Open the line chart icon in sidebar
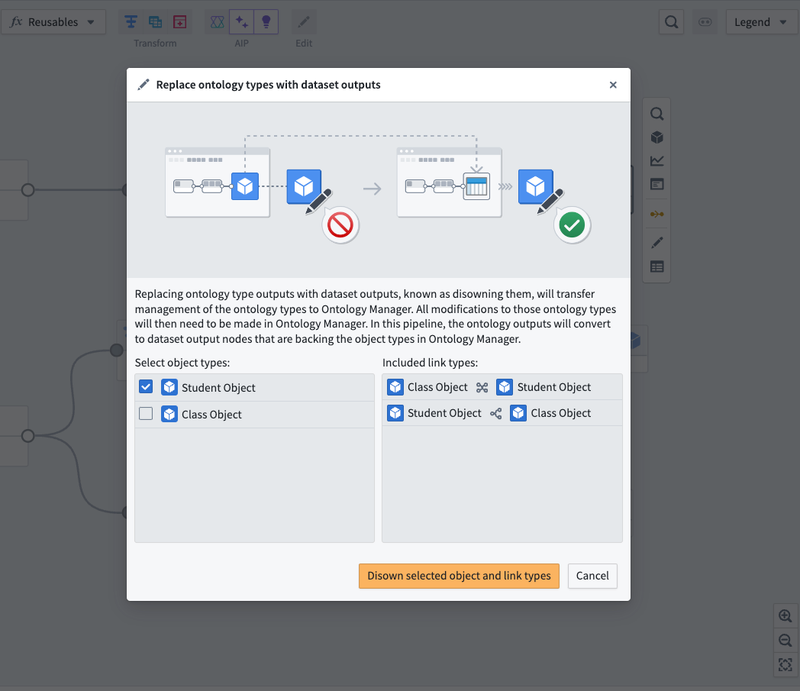Image resolution: width=800 pixels, height=691 pixels. tap(657, 160)
